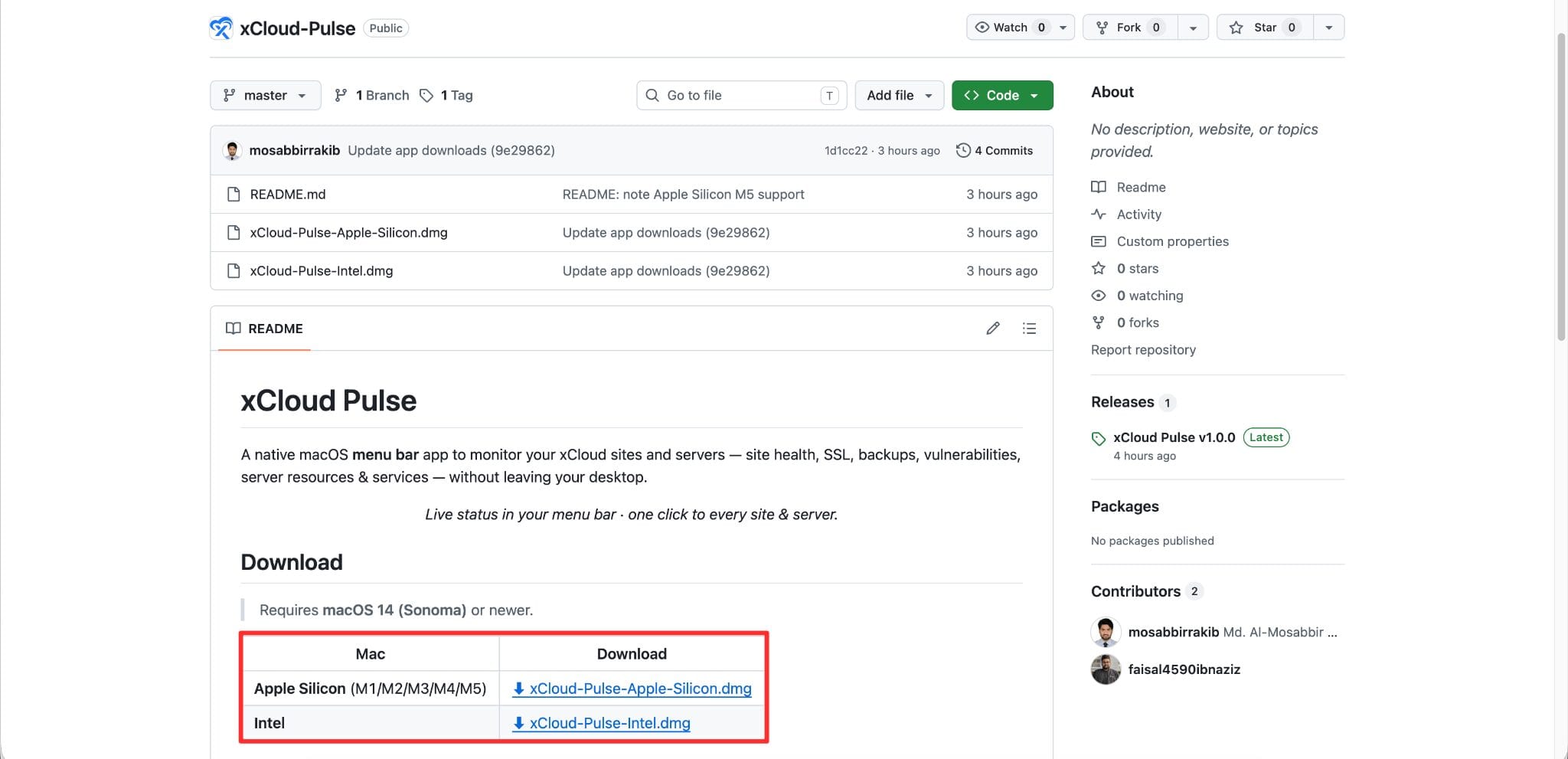
Task: Click the Report repository link
Action: (x=1143, y=350)
